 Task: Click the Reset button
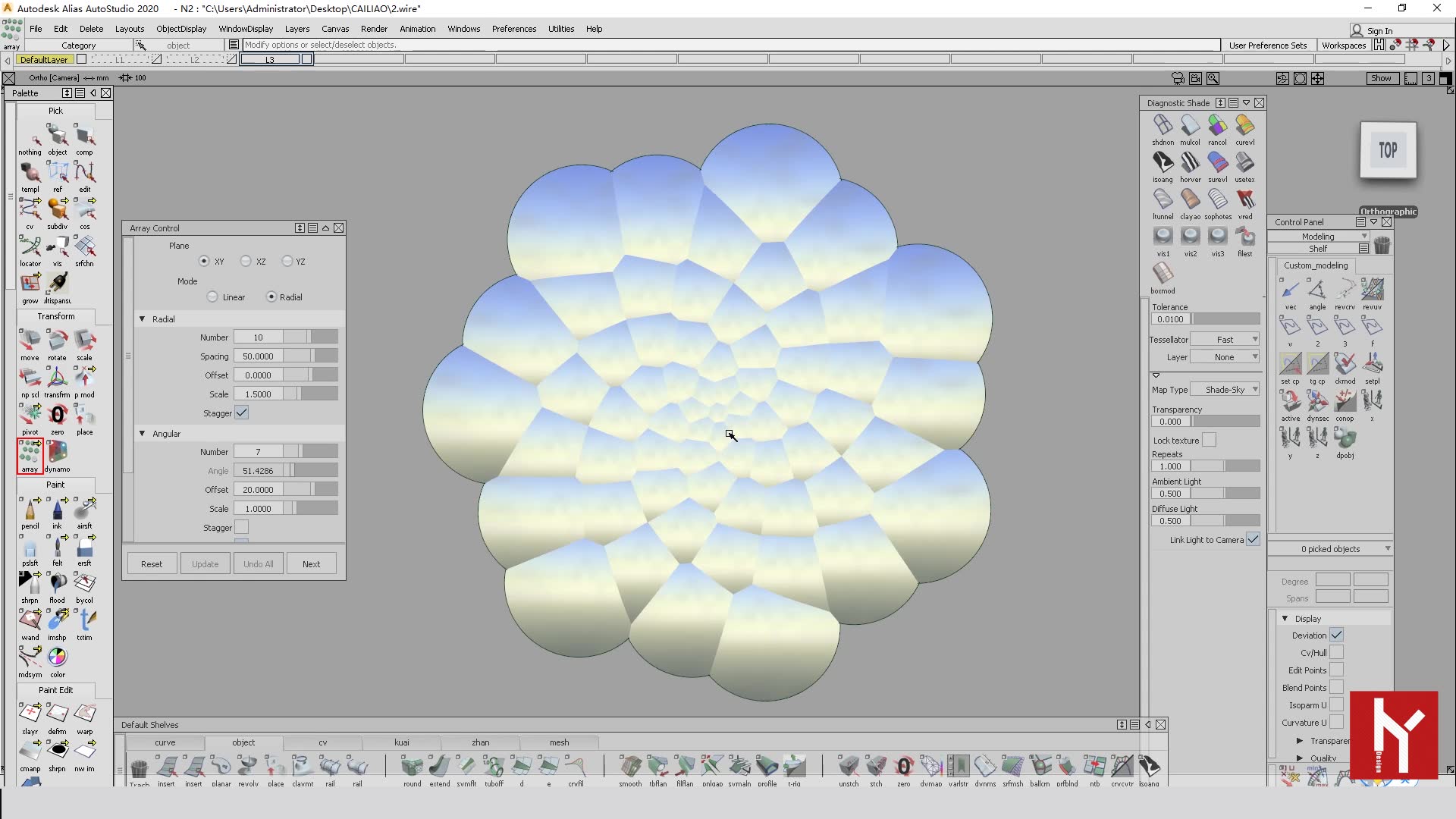[151, 563]
